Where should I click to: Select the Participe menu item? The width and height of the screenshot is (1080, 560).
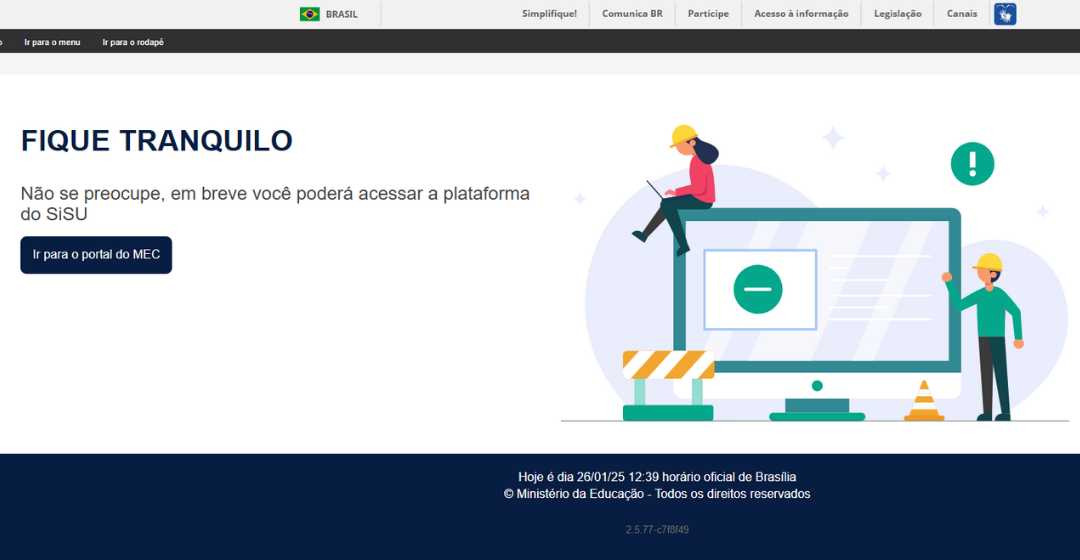(708, 14)
